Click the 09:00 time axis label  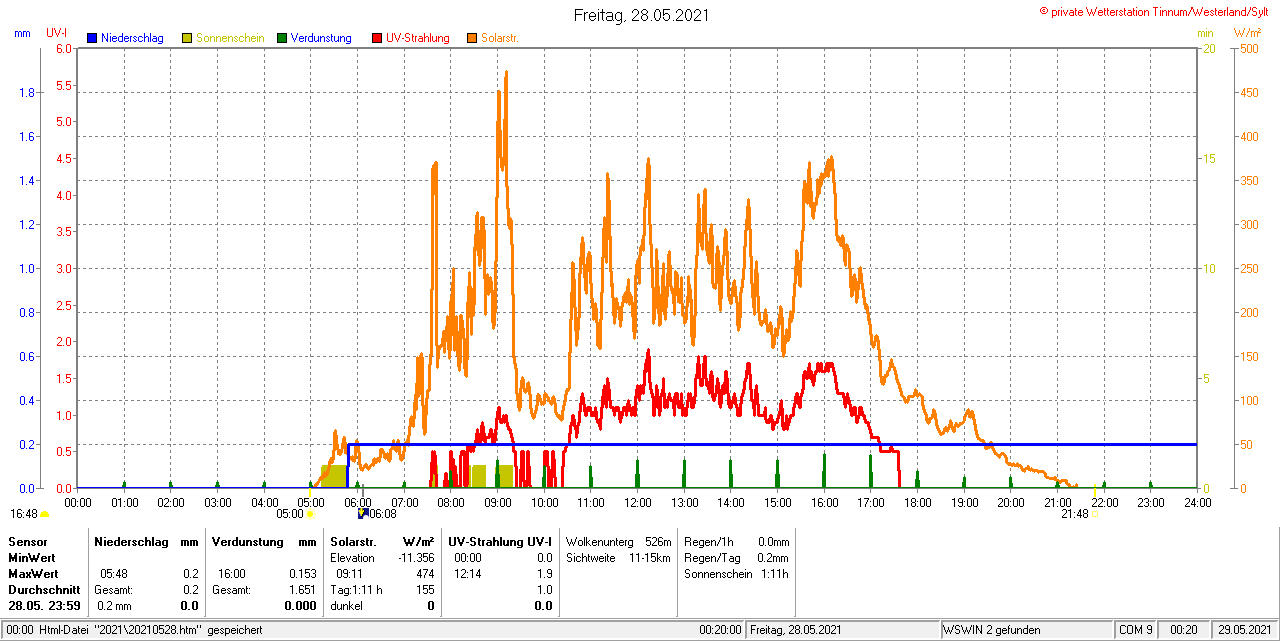click(498, 502)
